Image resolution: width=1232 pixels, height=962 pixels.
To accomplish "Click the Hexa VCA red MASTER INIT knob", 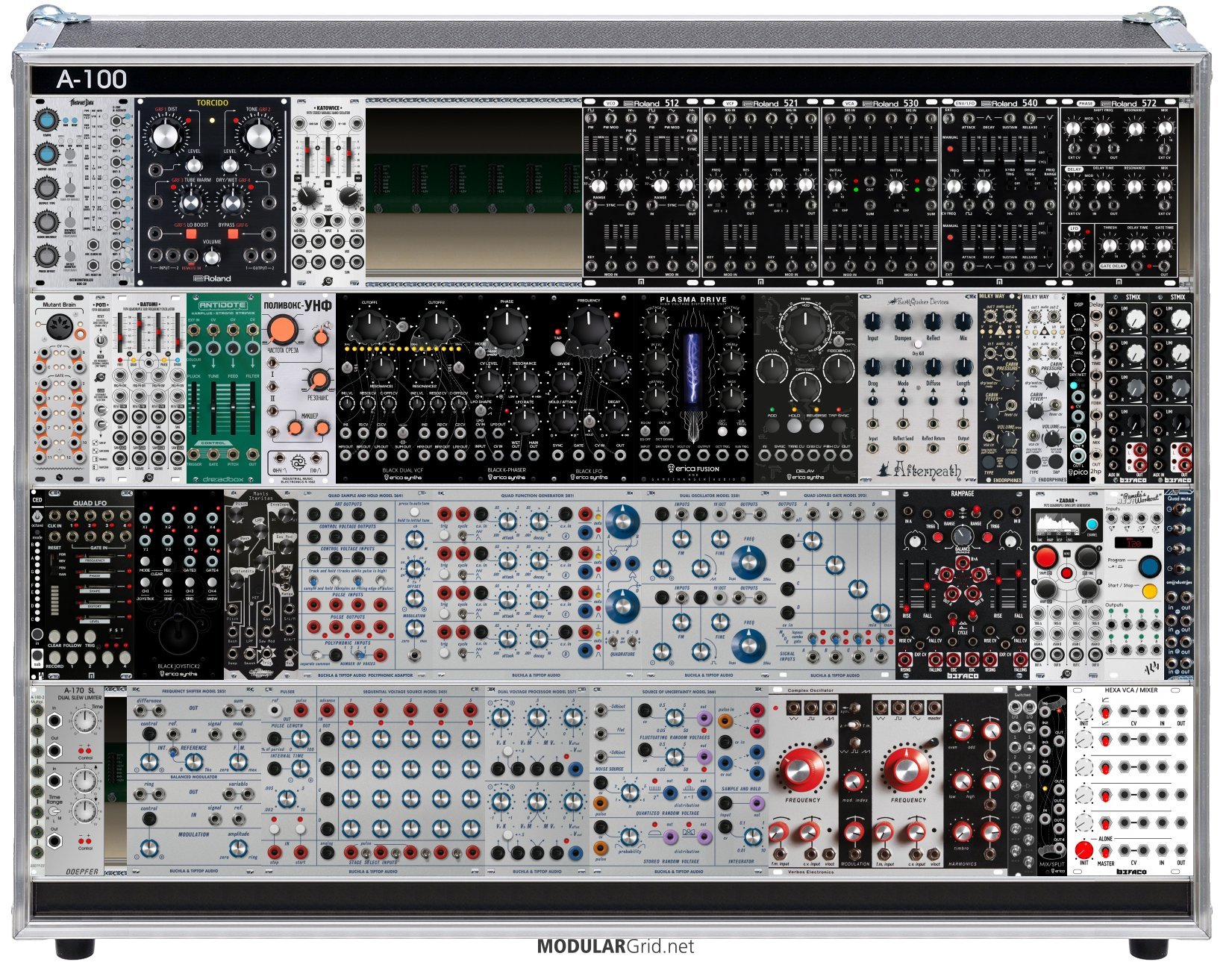I will click(x=1084, y=850).
